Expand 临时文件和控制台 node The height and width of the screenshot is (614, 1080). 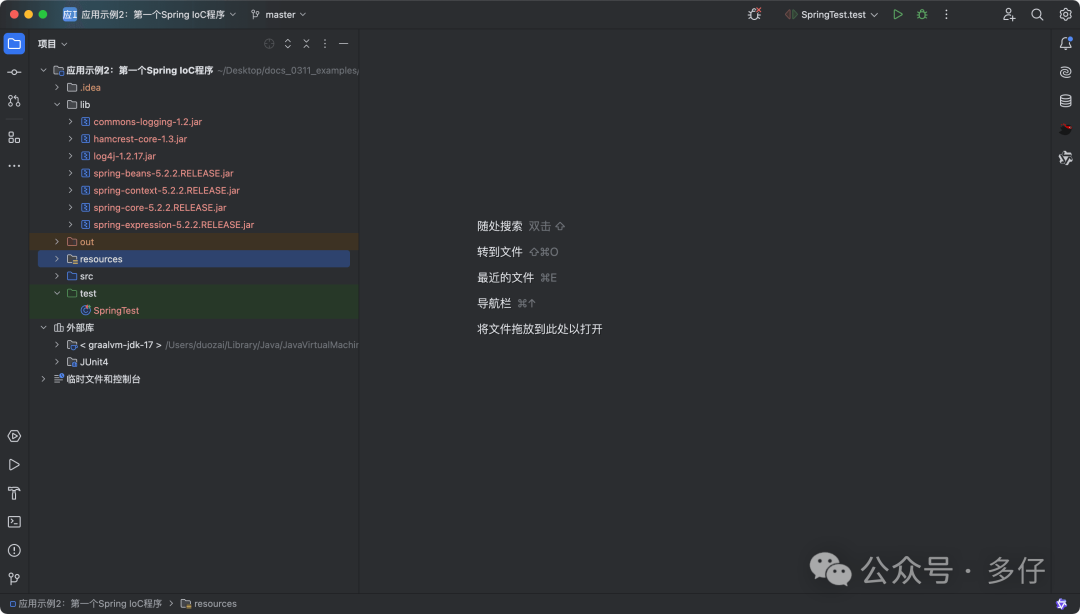[x=43, y=379]
